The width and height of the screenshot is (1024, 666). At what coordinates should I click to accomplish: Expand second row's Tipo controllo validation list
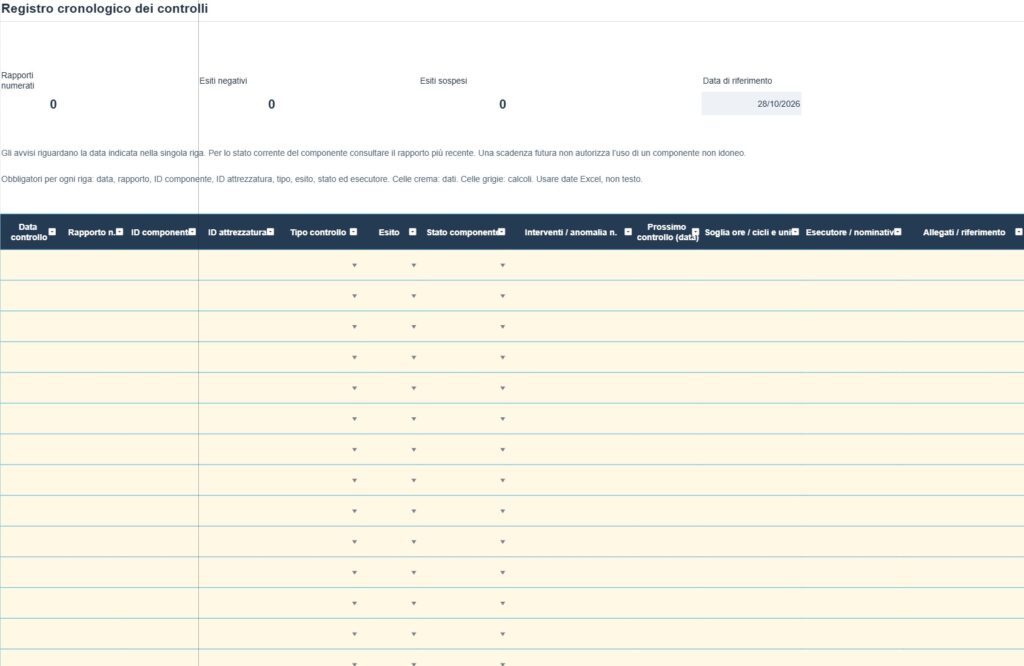coord(355,296)
